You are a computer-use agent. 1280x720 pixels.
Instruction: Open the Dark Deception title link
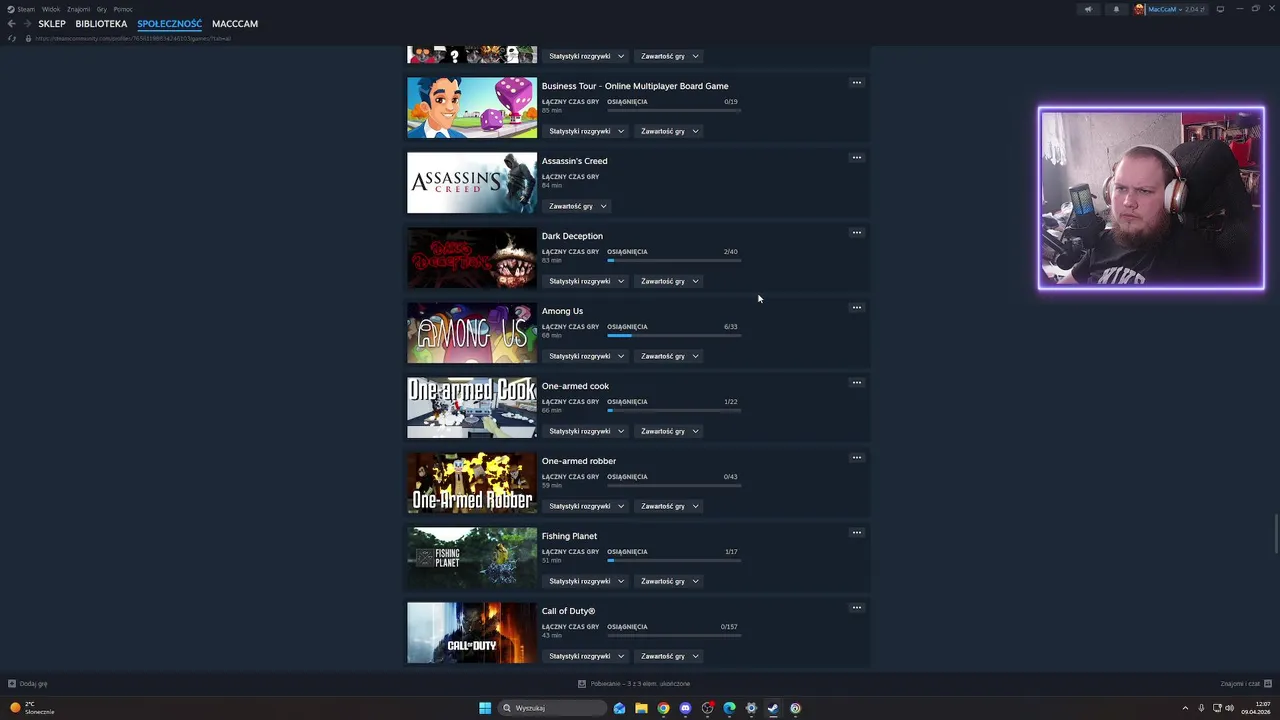572,236
